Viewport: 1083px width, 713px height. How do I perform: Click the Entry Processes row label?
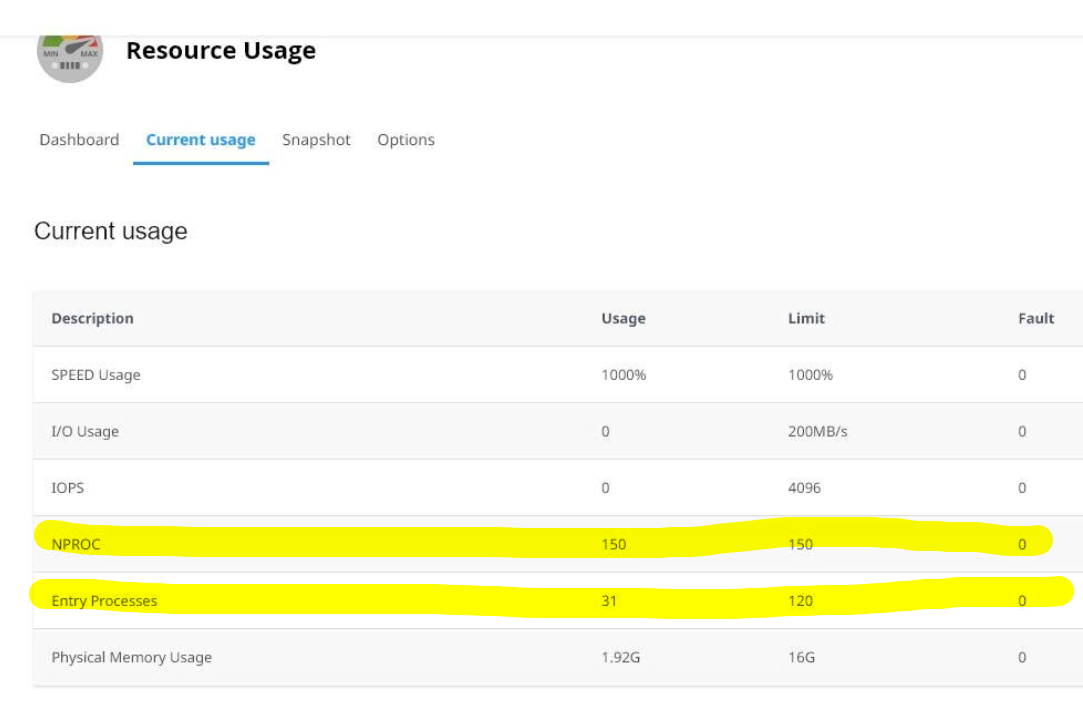click(x=104, y=601)
